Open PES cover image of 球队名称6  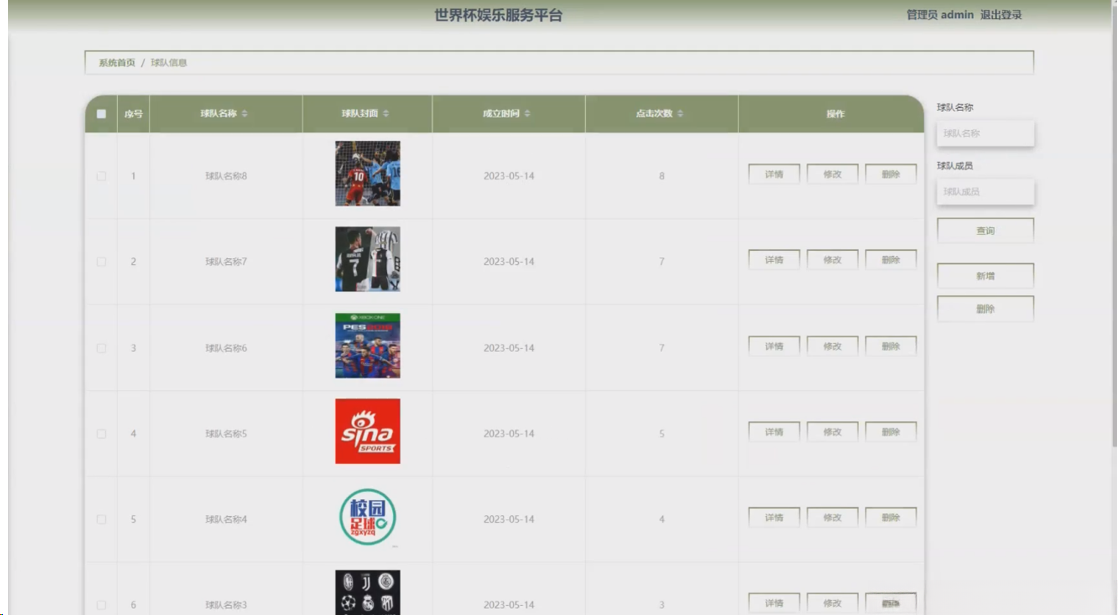pyautogui.click(x=368, y=346)
